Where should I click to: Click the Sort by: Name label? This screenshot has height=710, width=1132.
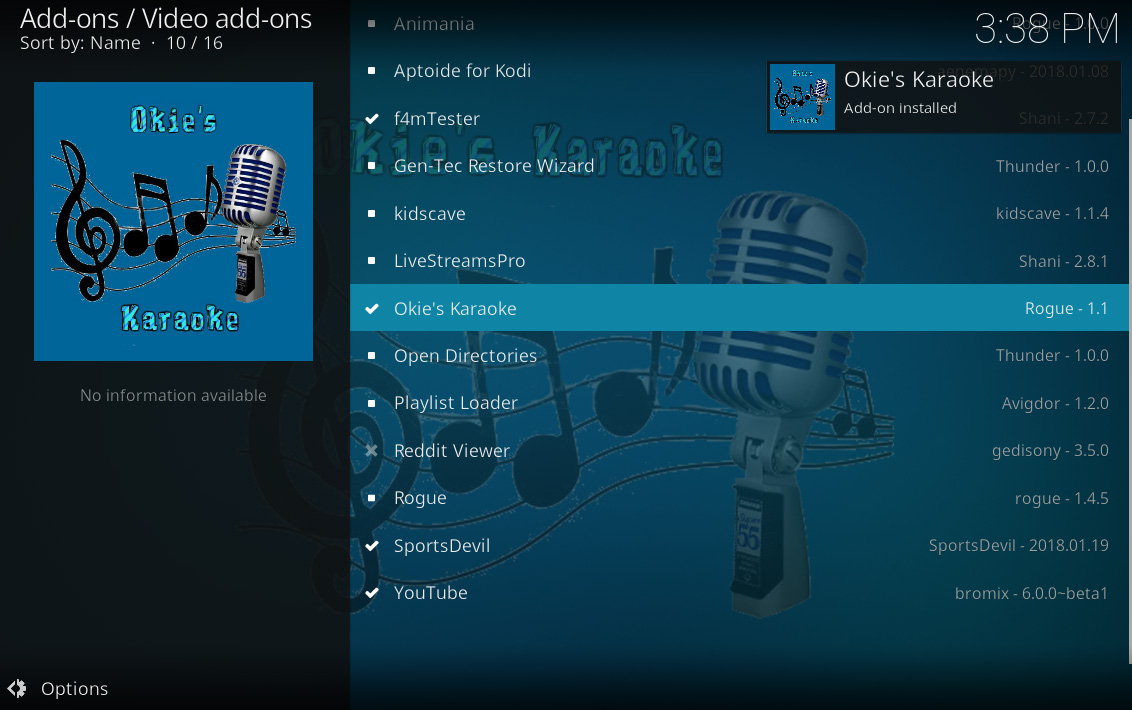[x=80, y=43]
